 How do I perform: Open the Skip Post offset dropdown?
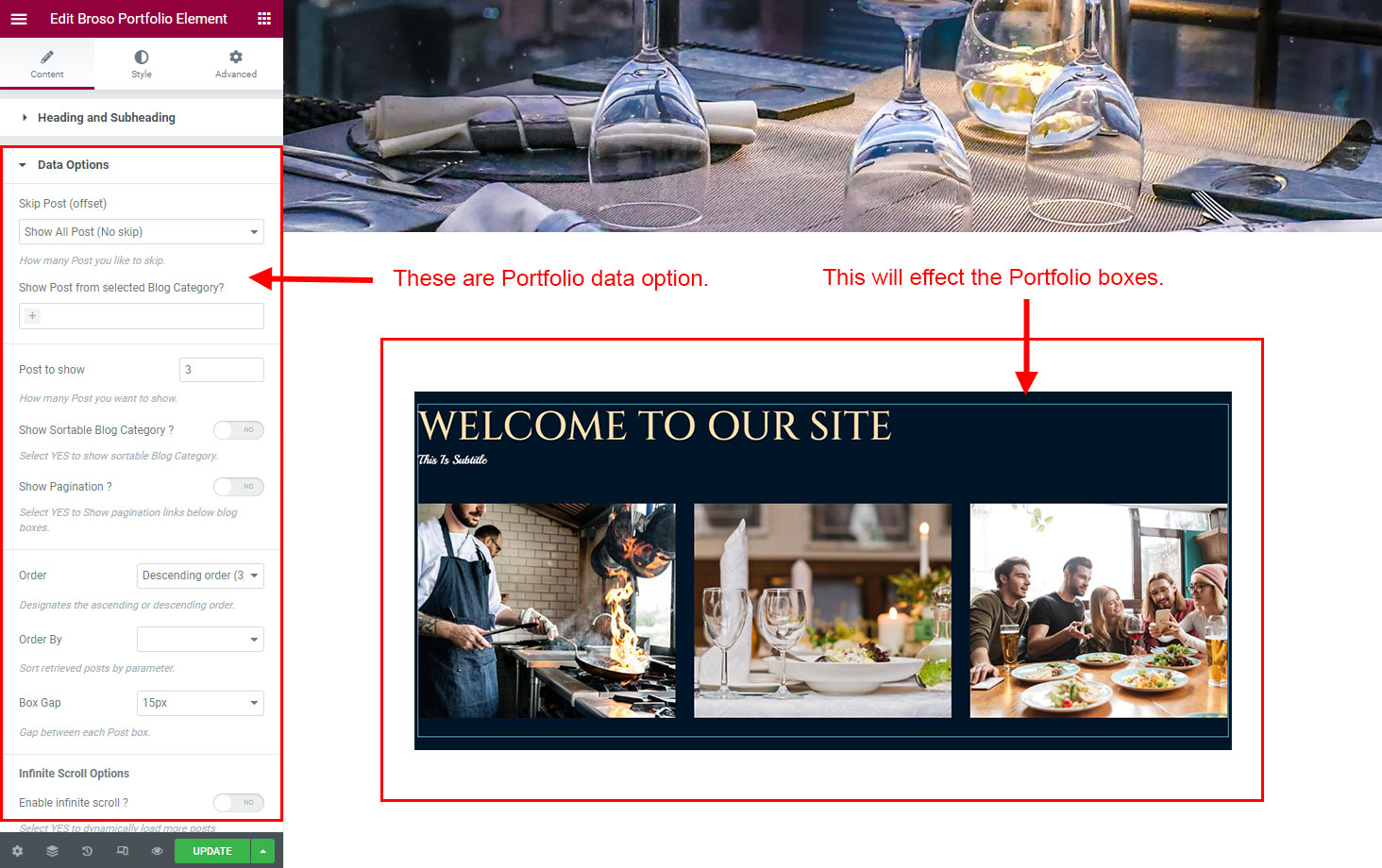[142, 232]
